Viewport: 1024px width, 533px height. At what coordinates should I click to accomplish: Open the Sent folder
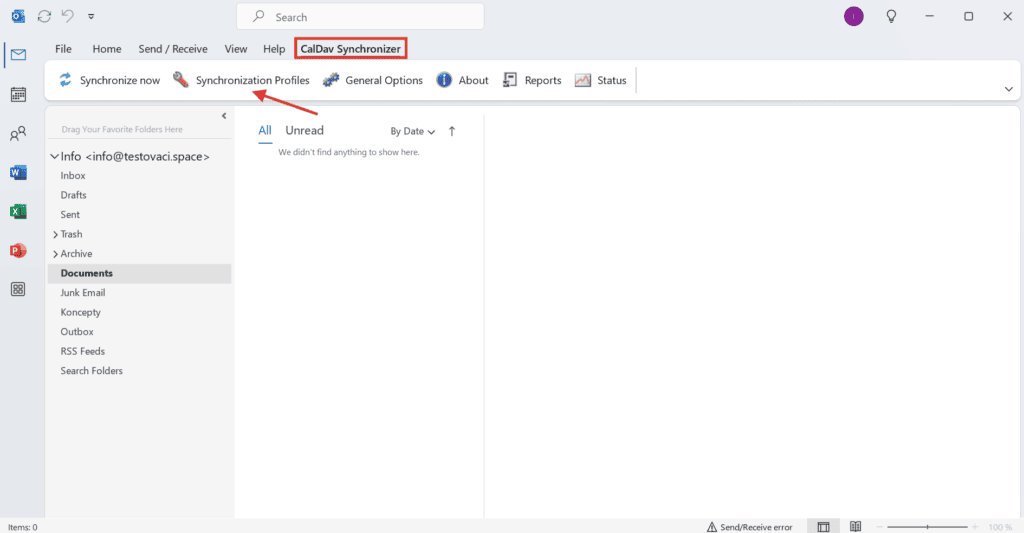[70, 215]
